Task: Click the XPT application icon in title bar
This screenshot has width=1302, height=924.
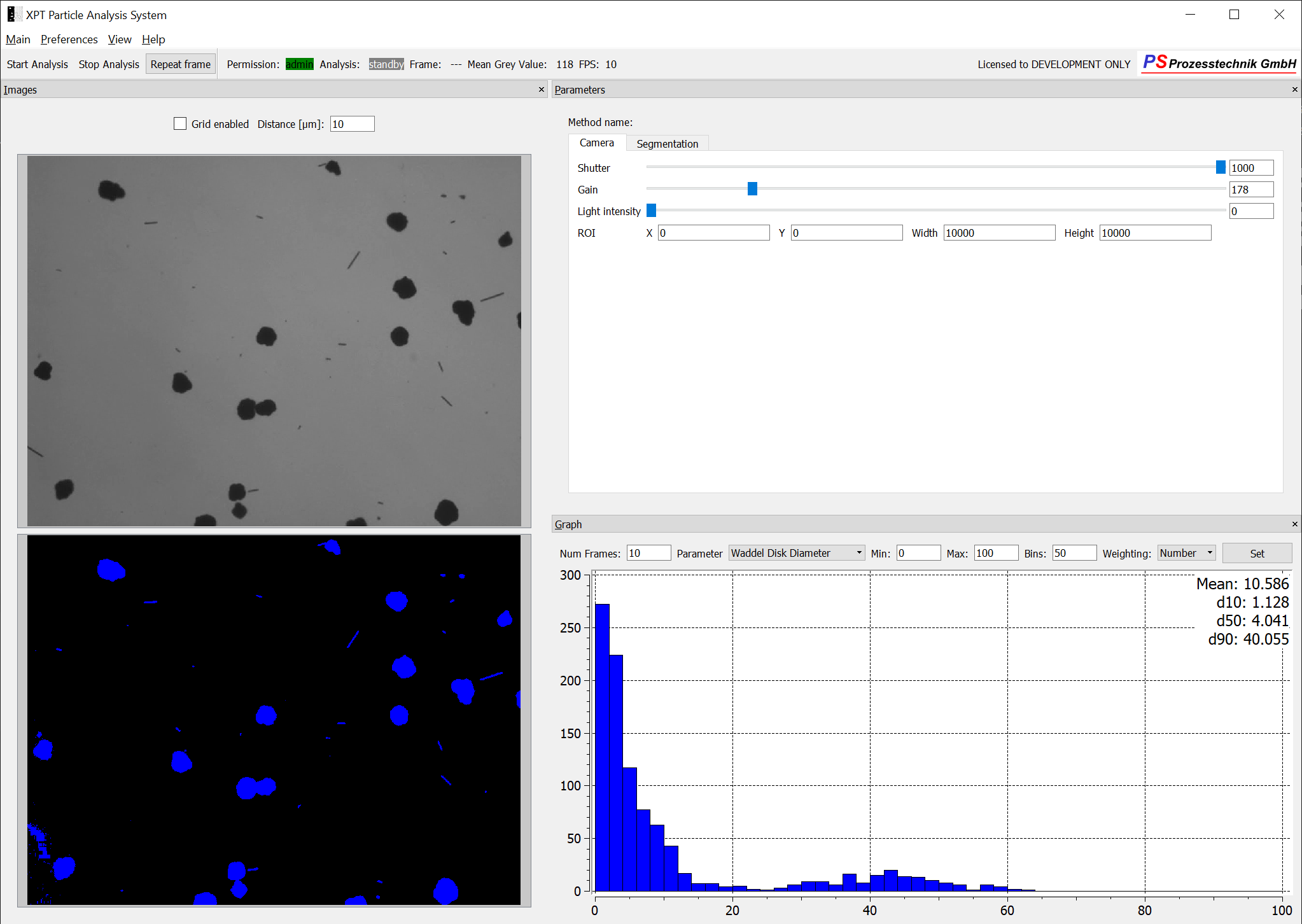Action: tap(11, 15)
